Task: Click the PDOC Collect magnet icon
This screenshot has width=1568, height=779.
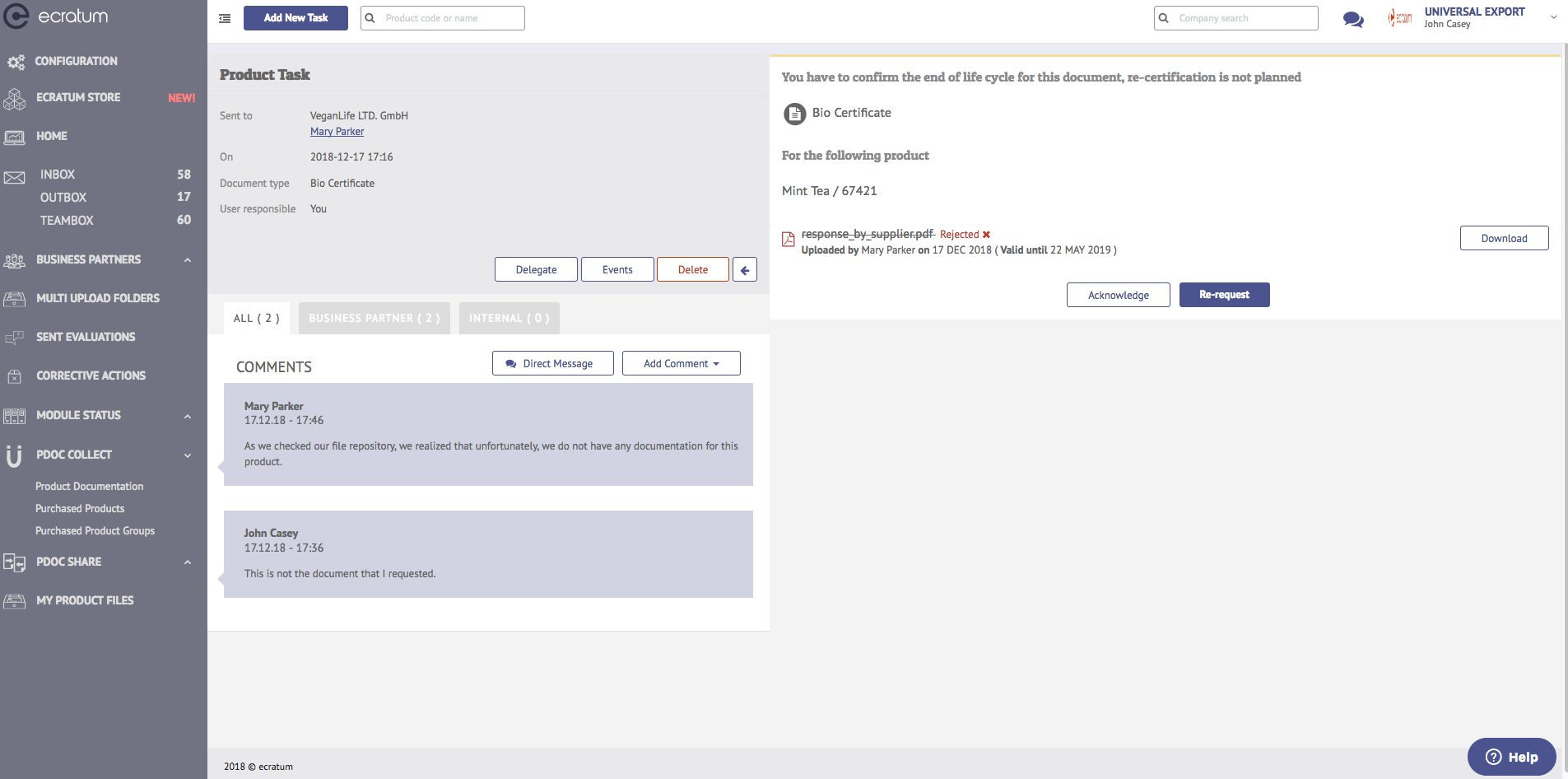Action: click(14, 455)
